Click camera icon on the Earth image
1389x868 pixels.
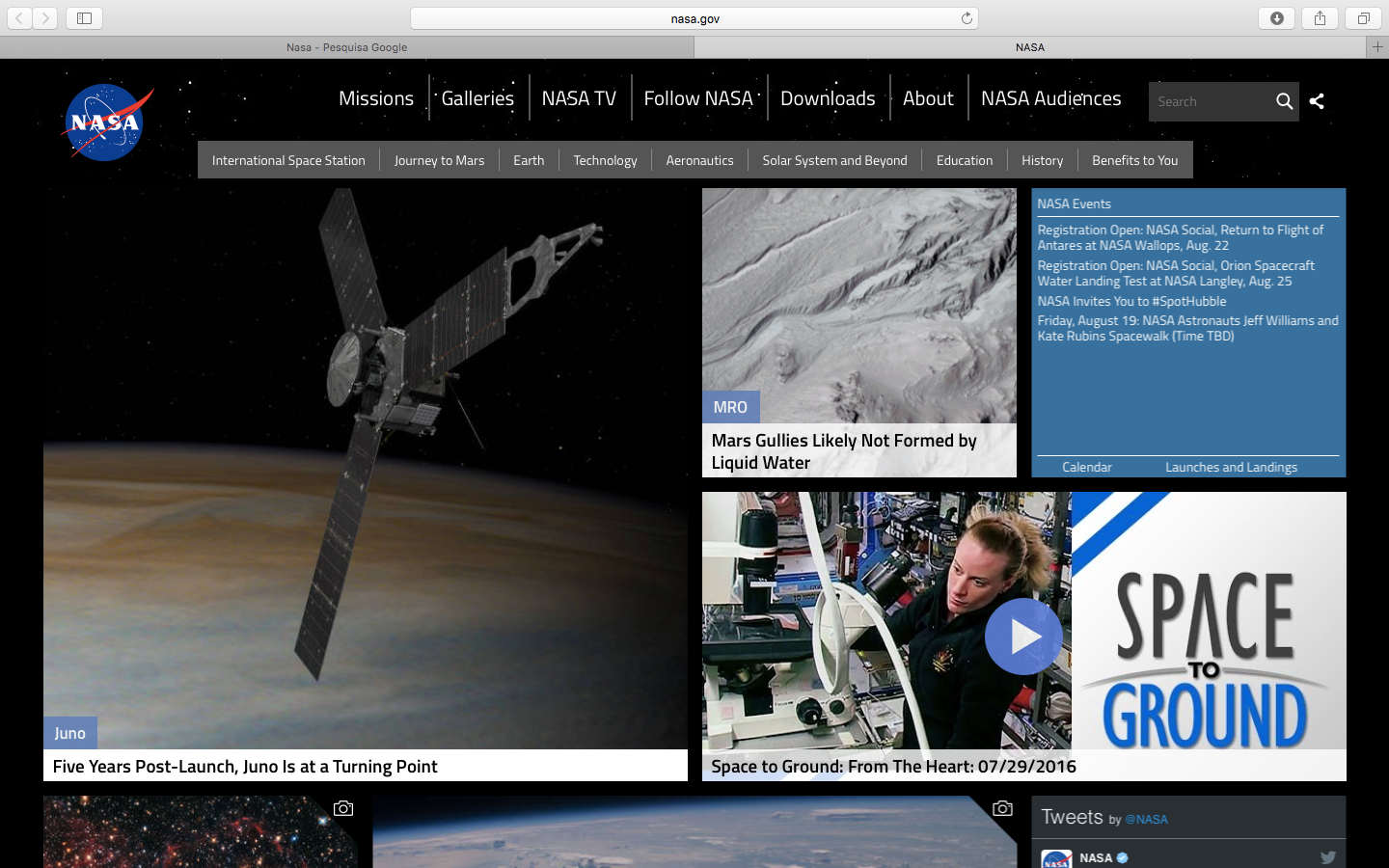pyautogui.click(x=1002, y=808)
